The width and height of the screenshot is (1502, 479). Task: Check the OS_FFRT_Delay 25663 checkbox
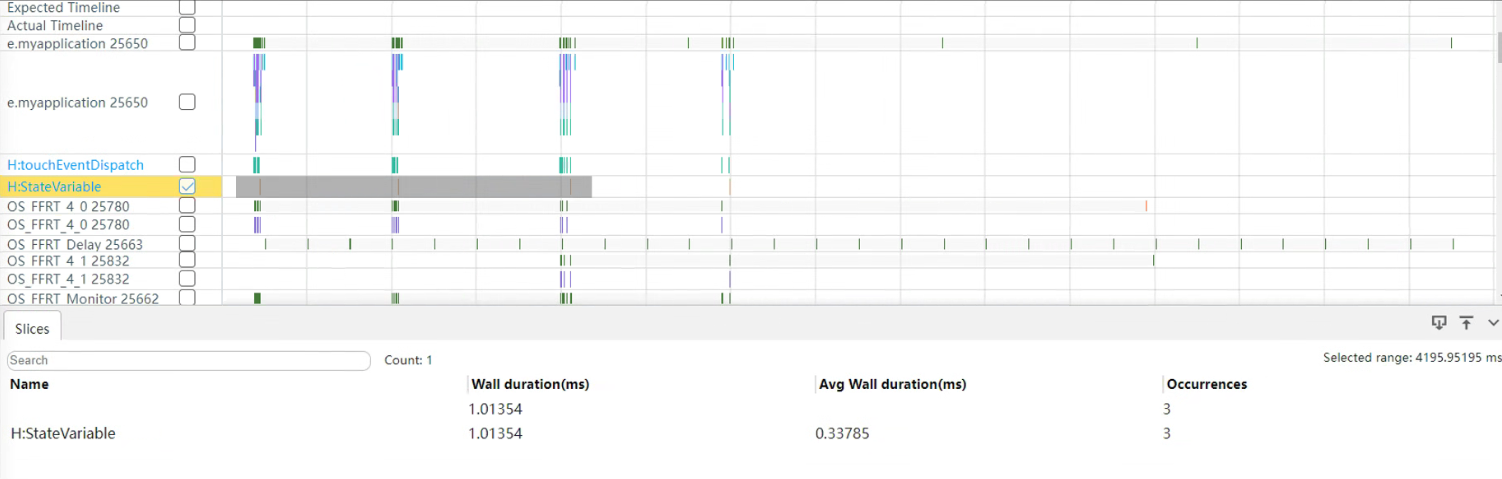(187, 243)
